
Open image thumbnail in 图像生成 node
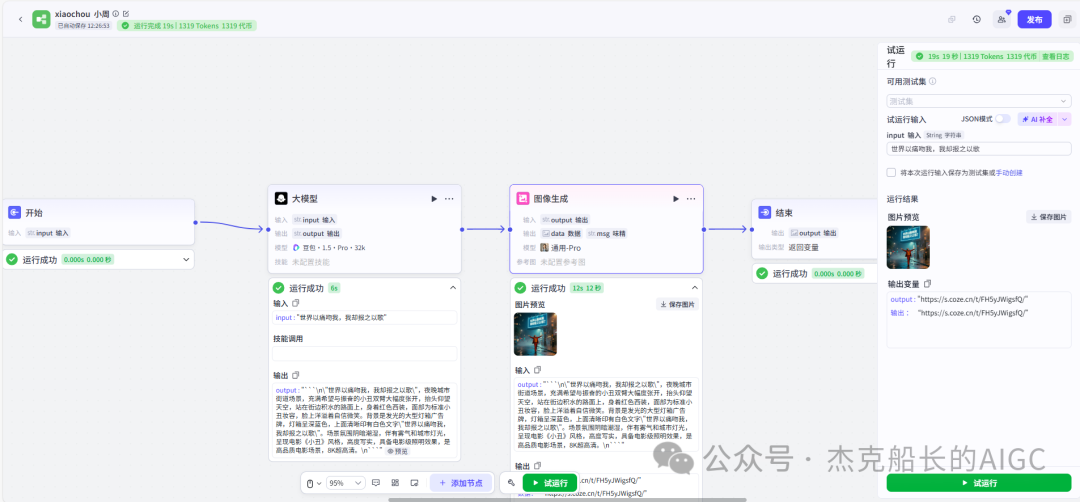pyautogui.click(x=535, y=333)
